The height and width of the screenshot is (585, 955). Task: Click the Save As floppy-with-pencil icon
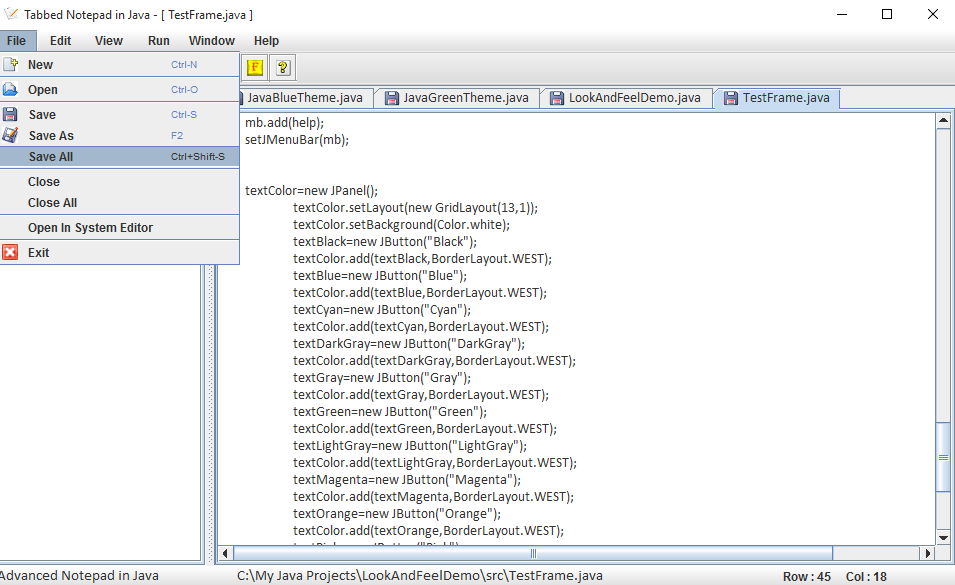13,135
